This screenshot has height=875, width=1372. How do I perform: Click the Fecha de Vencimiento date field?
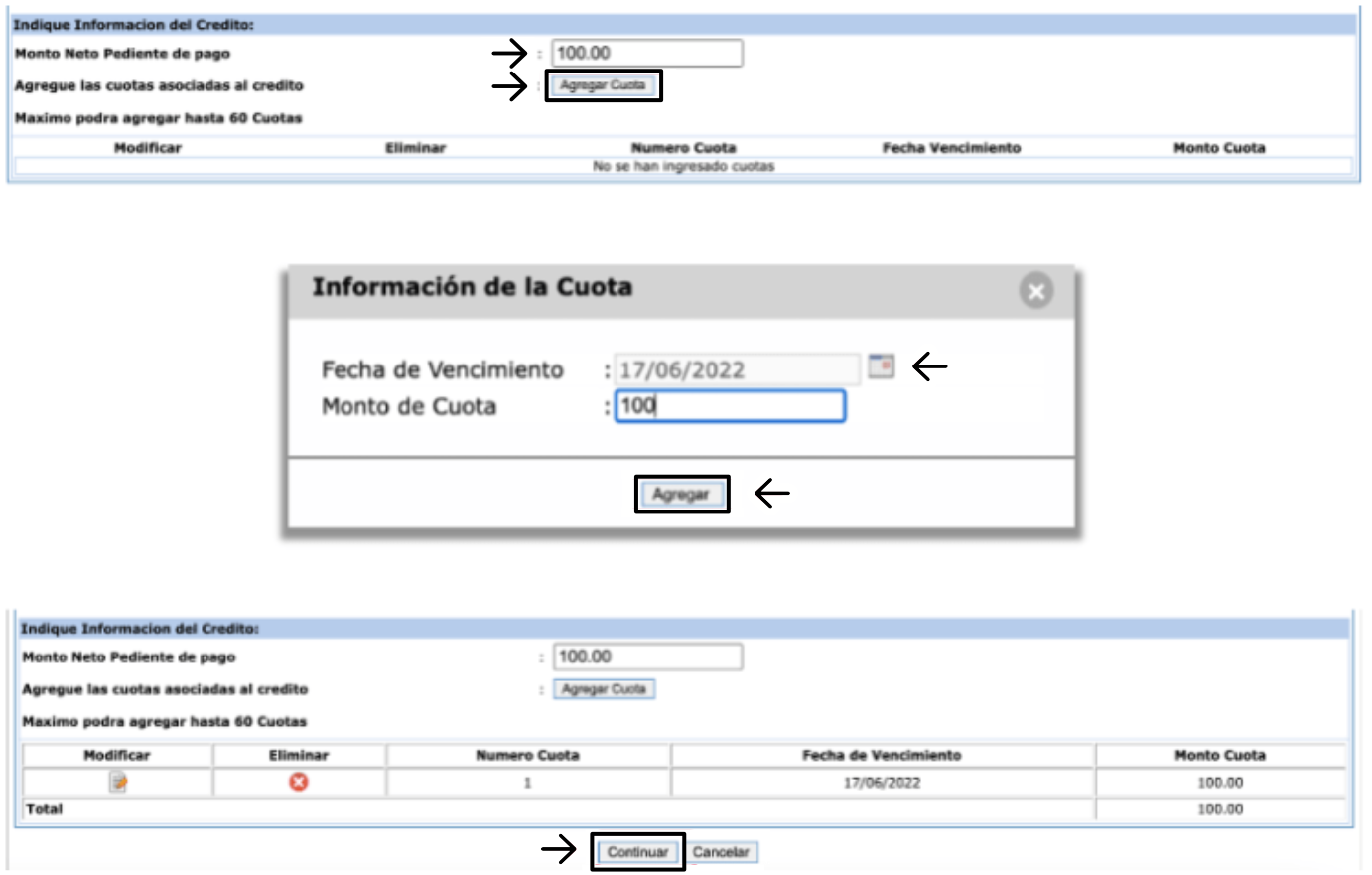(x=737, y=370)
